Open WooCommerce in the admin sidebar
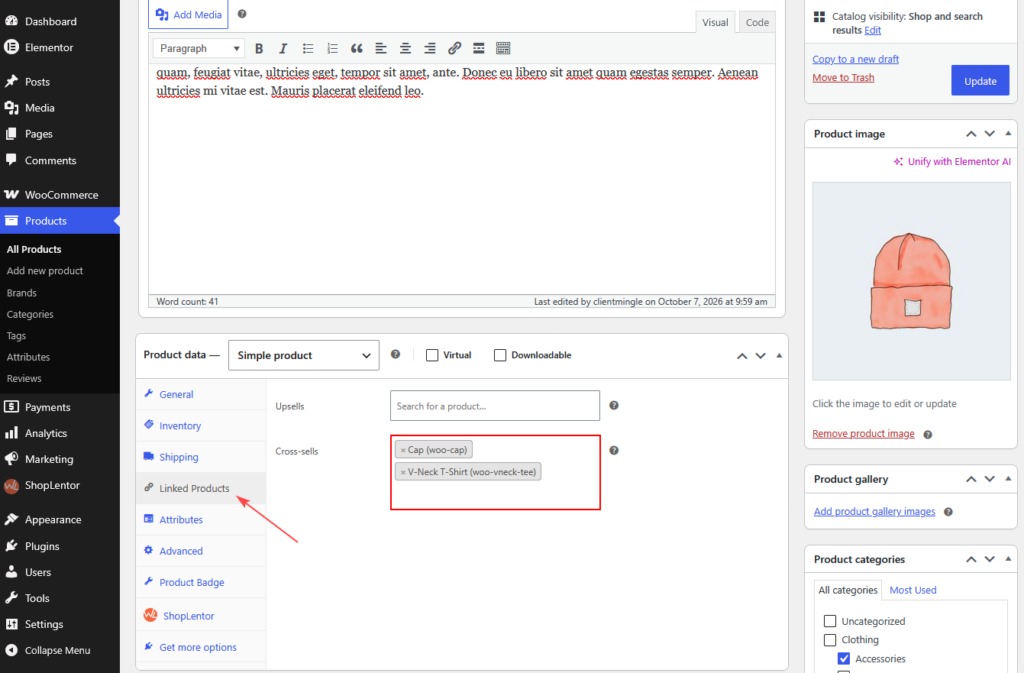Image resolution: width=1024 pixels, height=673 pixels. 60,195
